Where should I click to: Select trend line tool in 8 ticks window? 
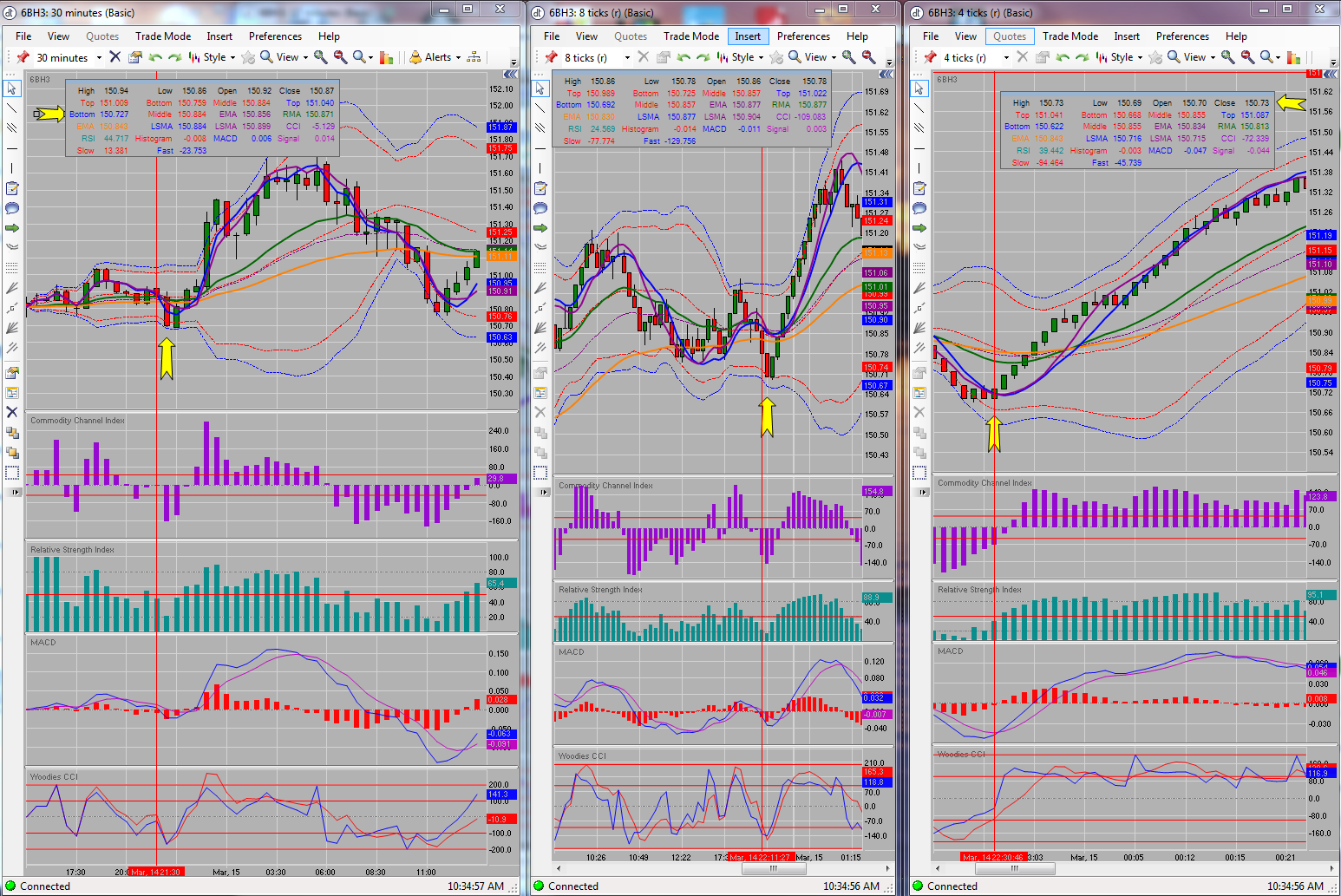[540, 108]
